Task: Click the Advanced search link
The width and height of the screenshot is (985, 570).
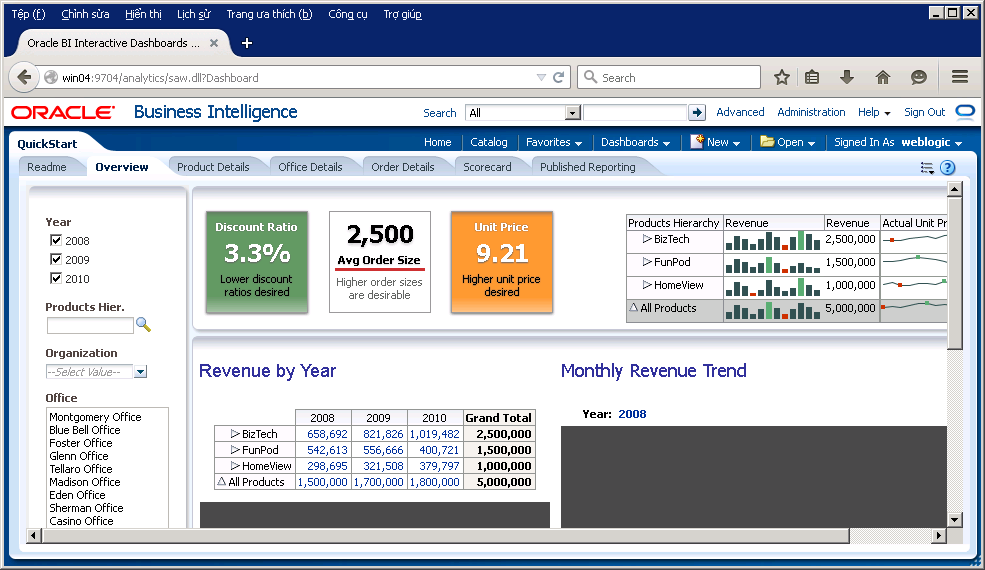Action: (740, 112)
